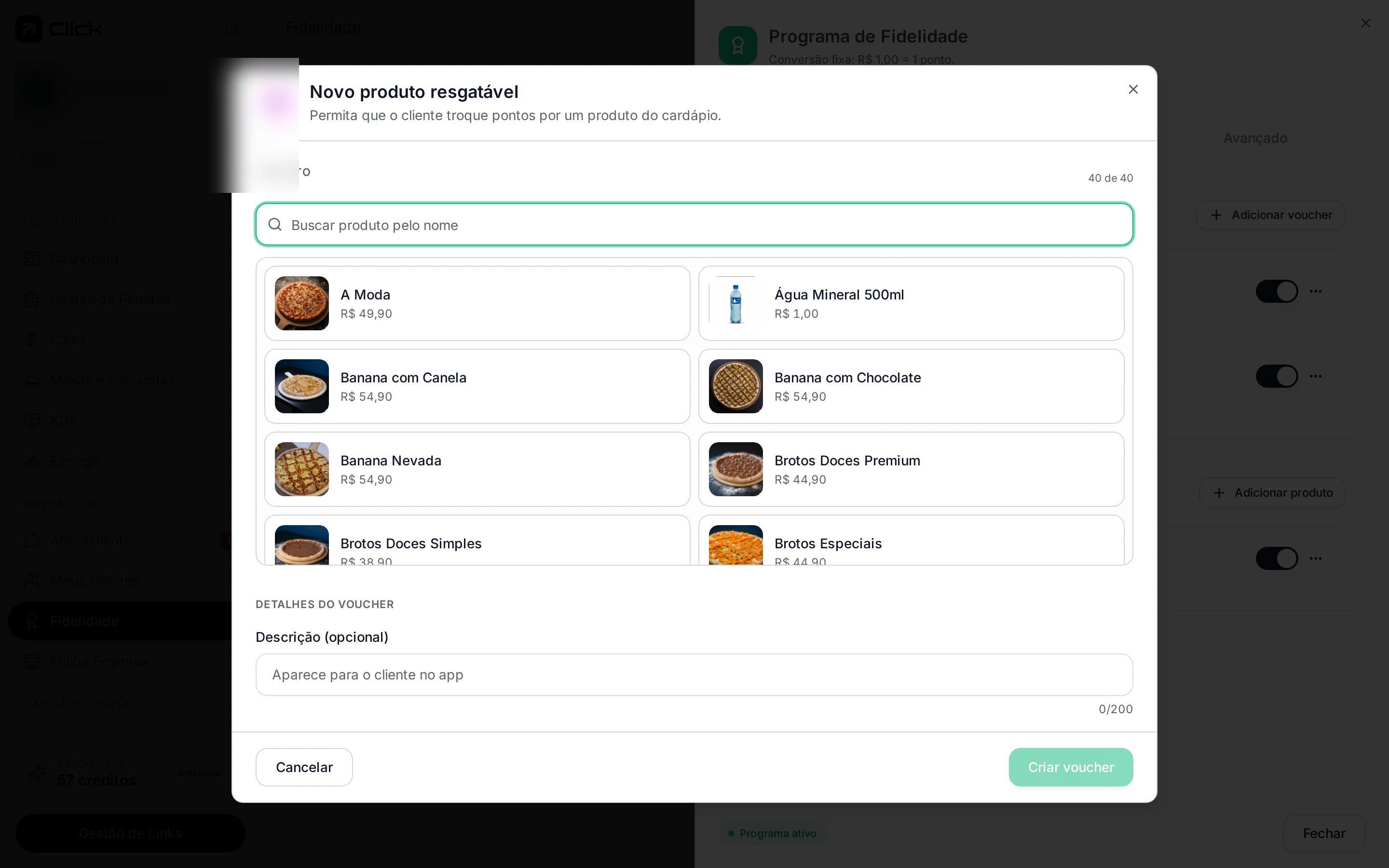Click the search magnifier icon

click(x=275, y=224)
